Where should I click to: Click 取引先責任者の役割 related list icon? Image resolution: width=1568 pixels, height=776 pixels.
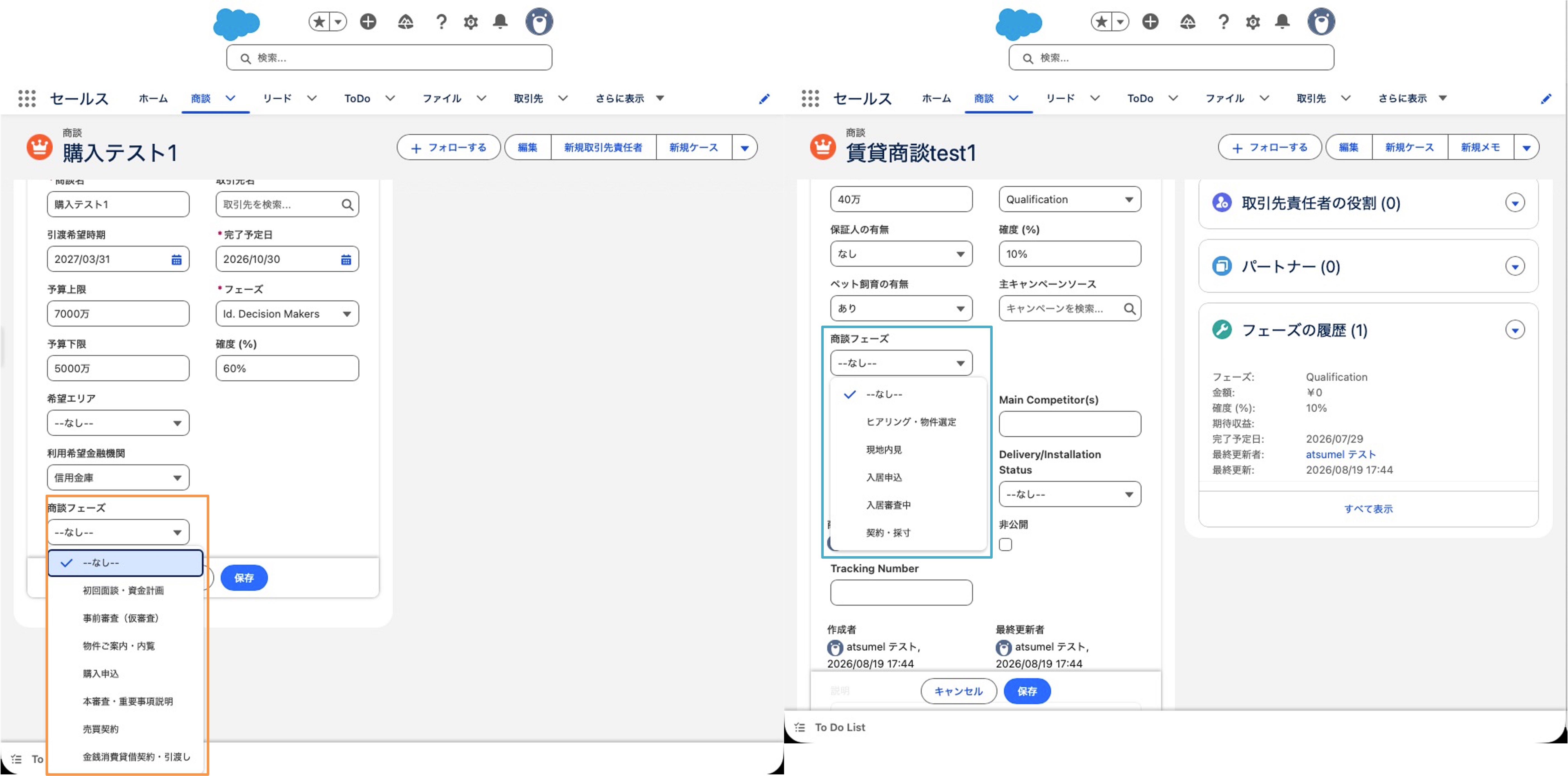[x=1221, y=203]
